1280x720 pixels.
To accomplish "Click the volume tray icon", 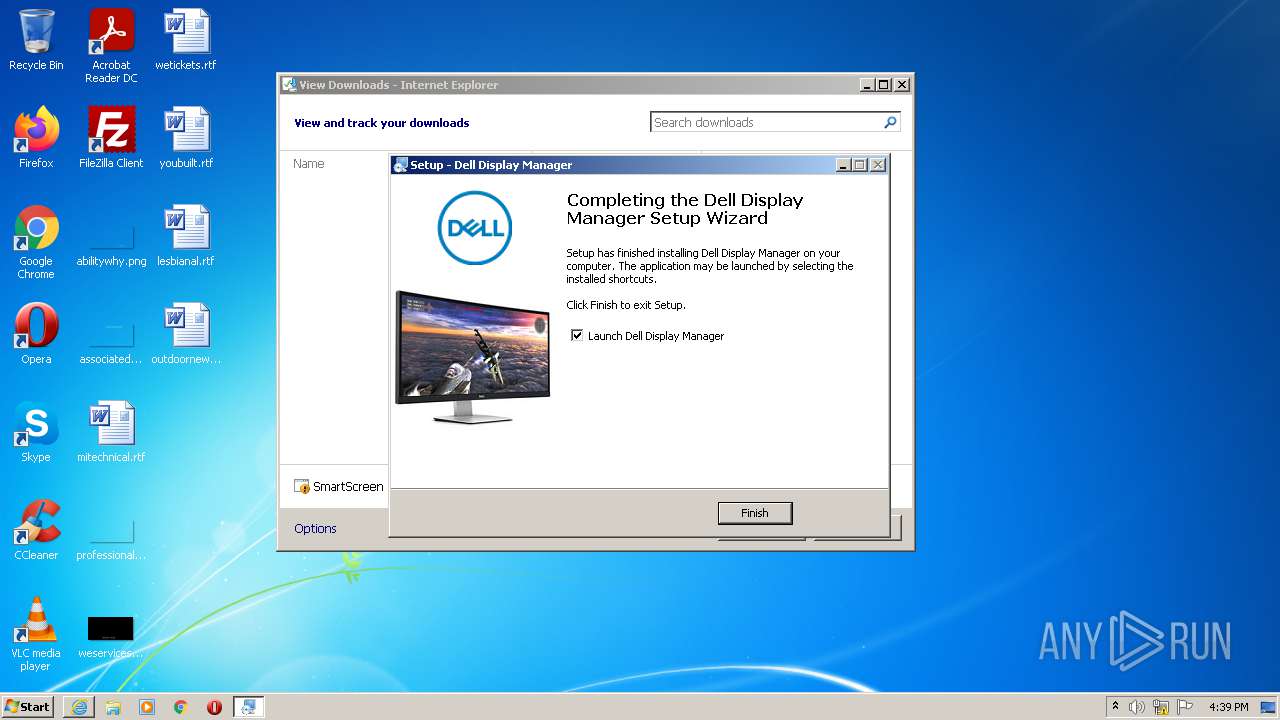I will point(1137,707).
